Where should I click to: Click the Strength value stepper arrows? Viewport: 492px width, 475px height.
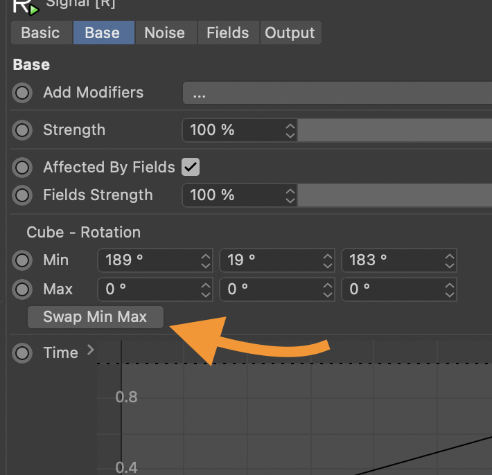pos(290,130)
